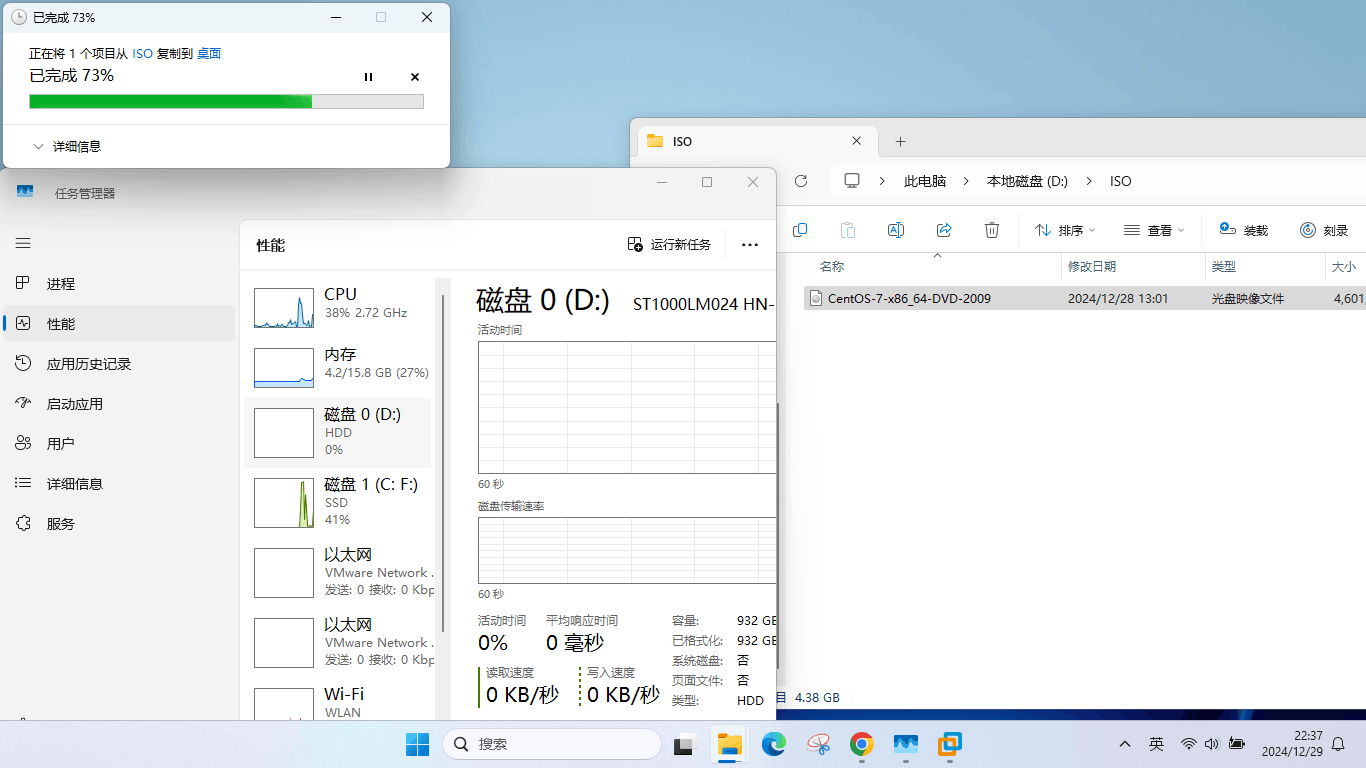Pause the file copy operation
Image resolution: width=1366 pixels, height=768 pixels.
pyautogui.click(x=368, y=77)
